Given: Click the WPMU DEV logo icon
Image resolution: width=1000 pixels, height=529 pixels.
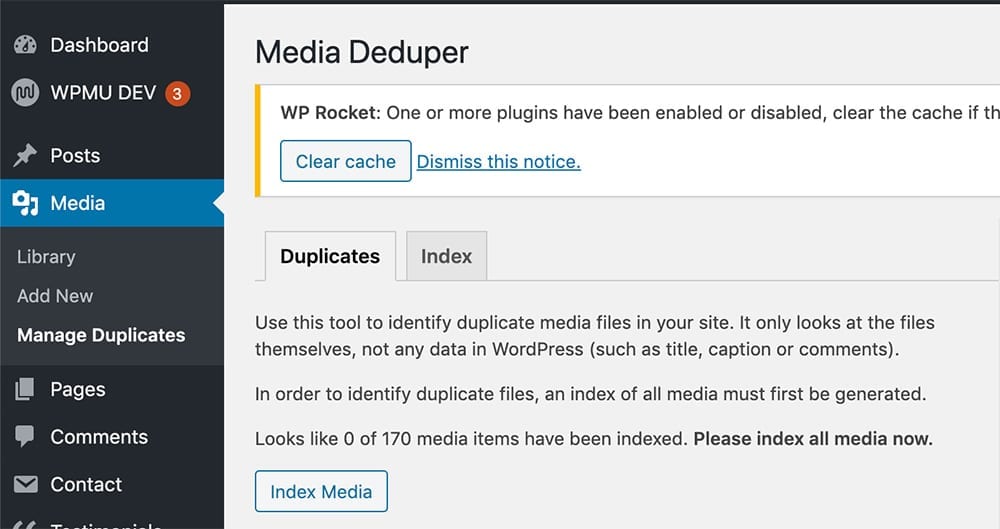Looking at the screenshot, I should [25, 93].
